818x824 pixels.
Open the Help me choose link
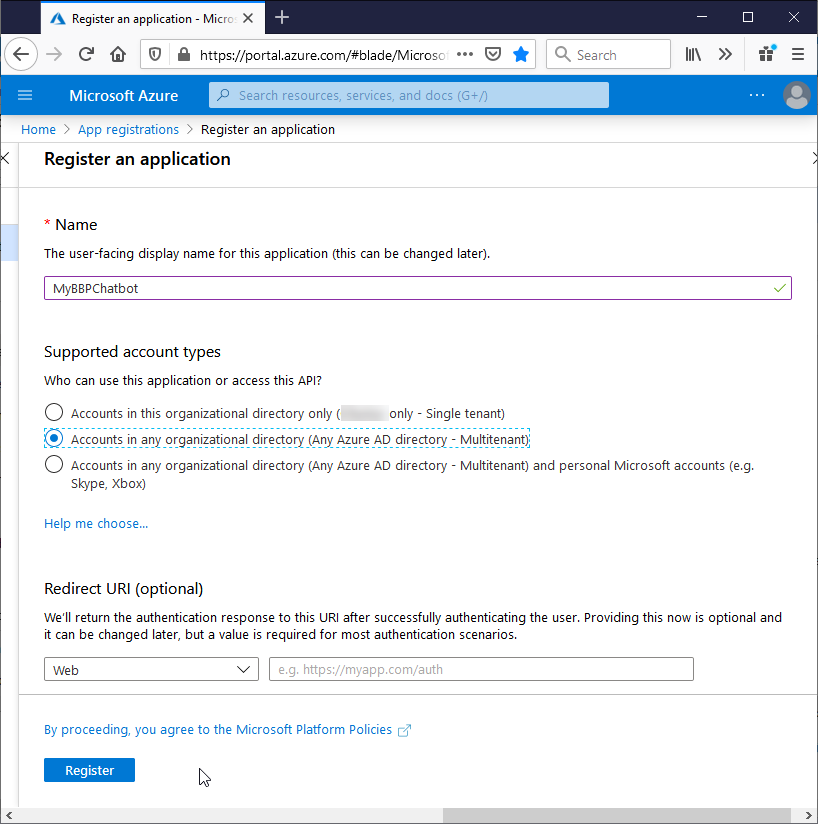[96, 523]
